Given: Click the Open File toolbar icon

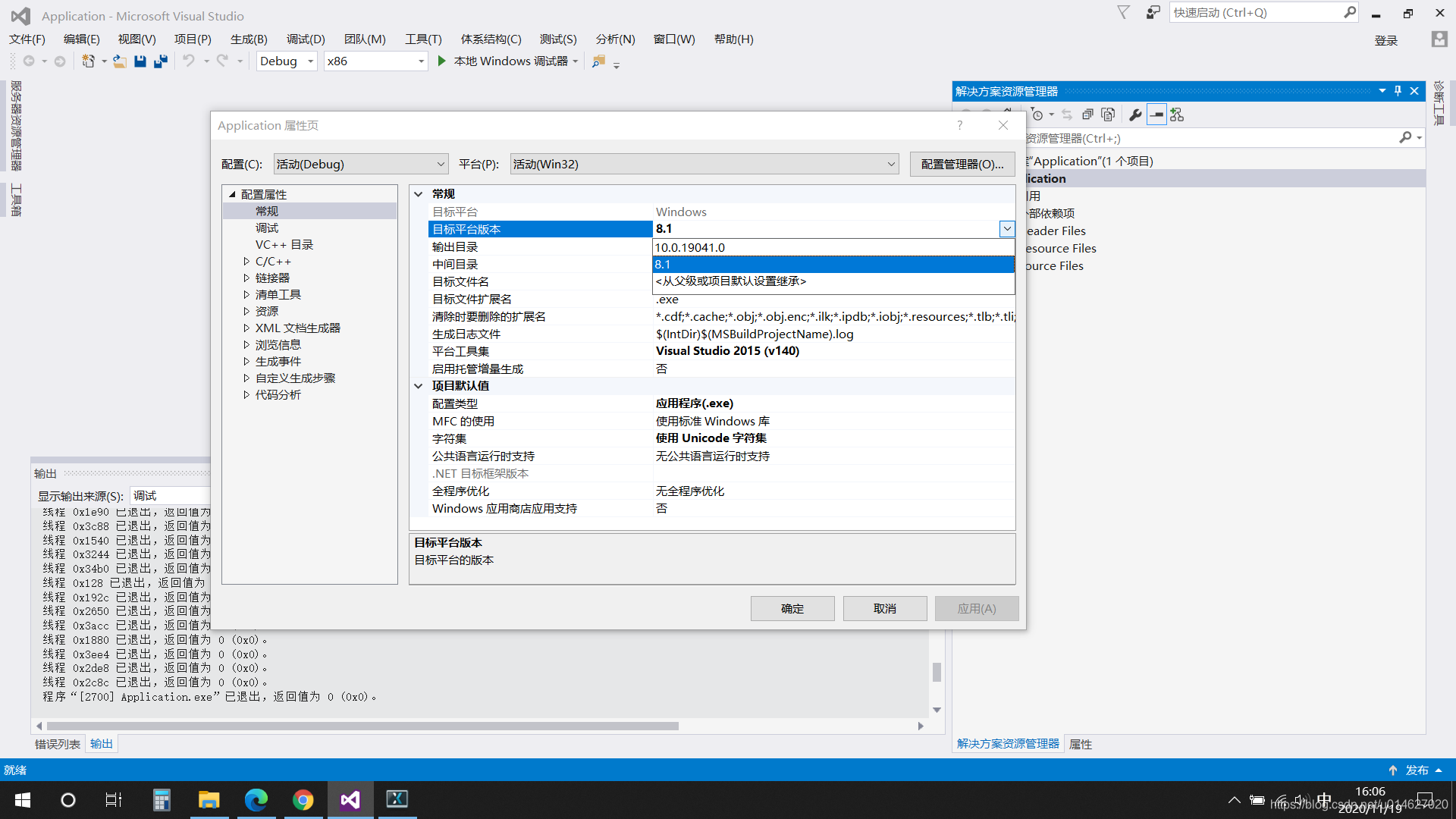Looking at the screenshot, I should 120,61.
